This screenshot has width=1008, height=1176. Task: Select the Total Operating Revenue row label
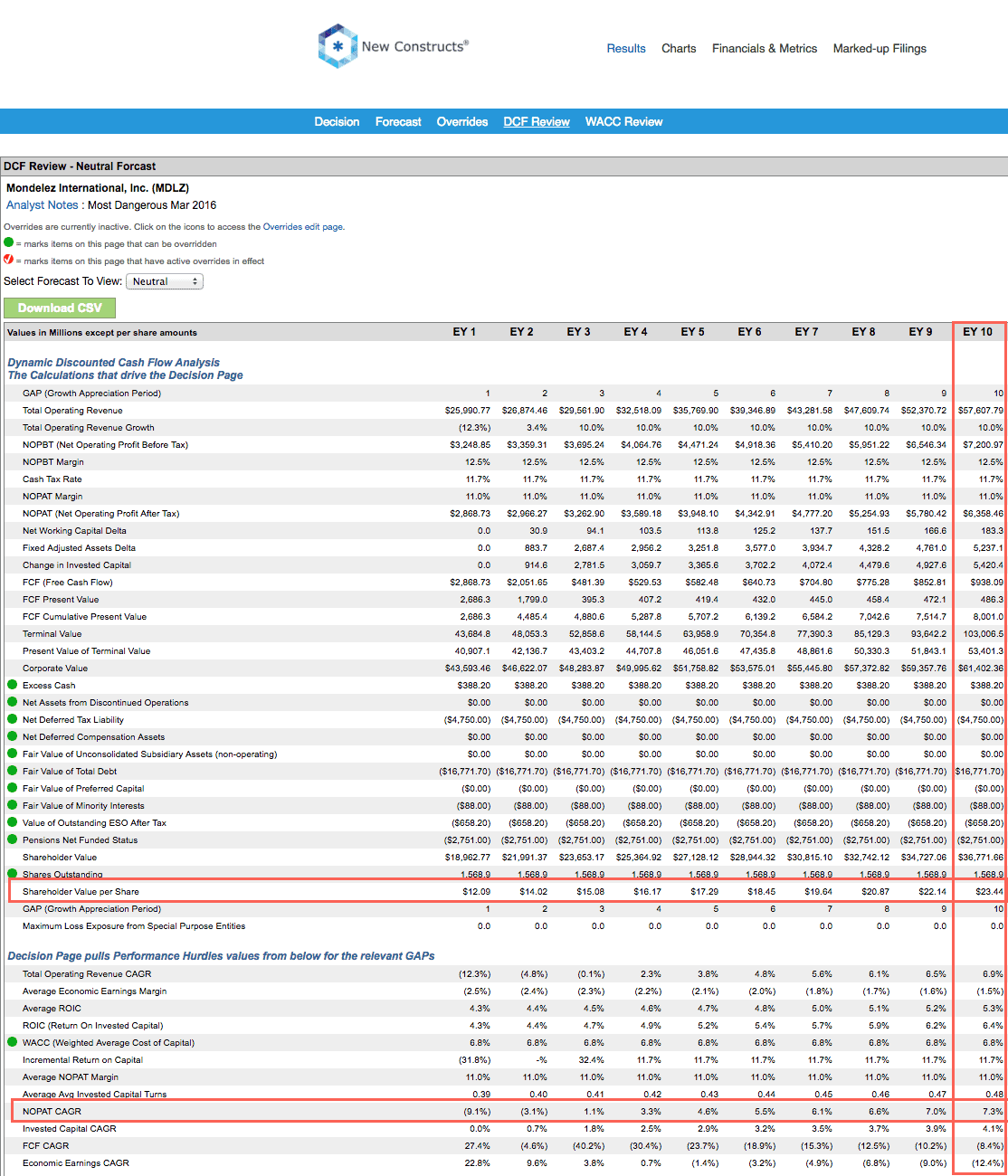tap(72, 411)
